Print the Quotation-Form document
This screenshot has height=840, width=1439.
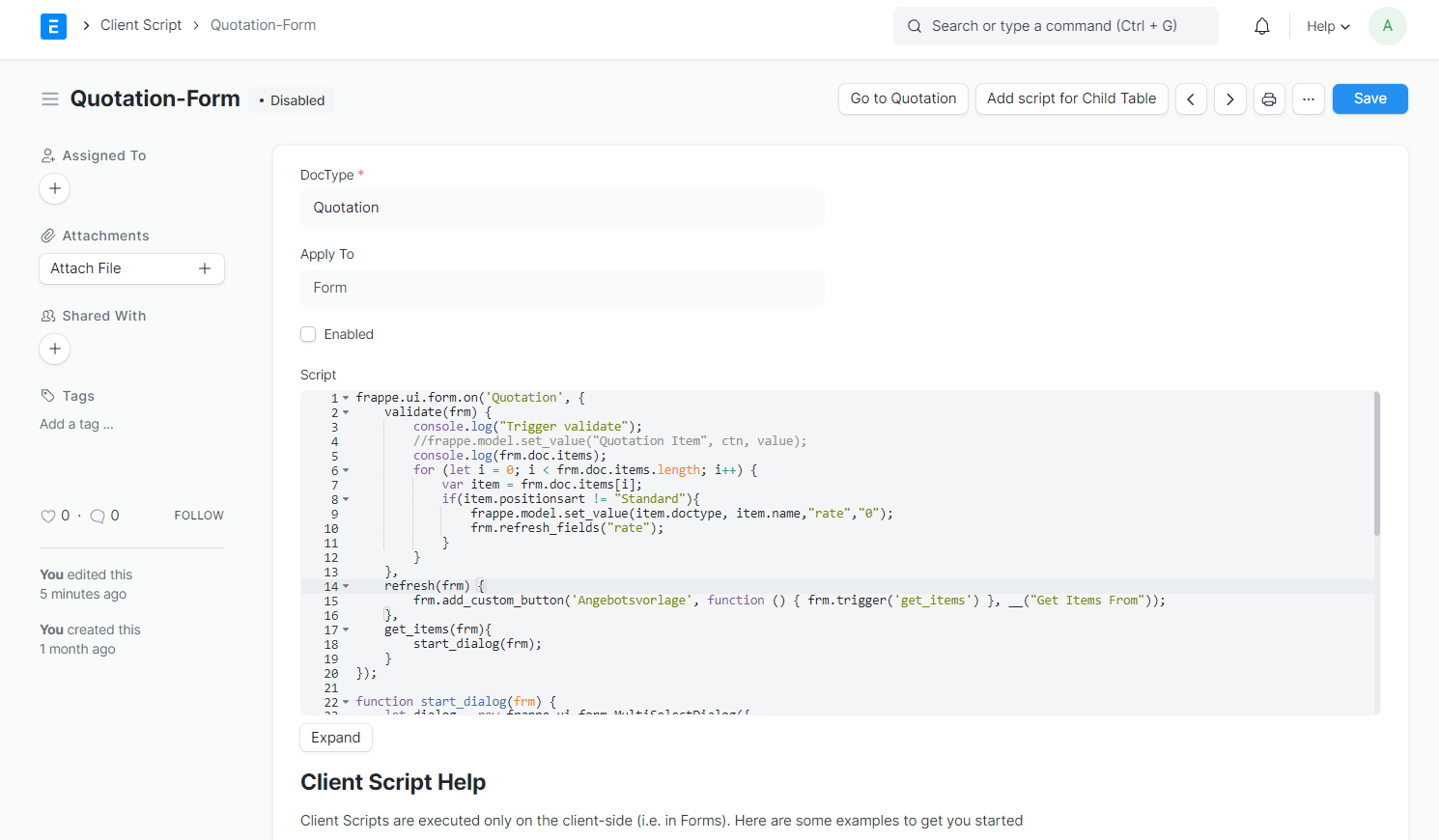point(1269,99)
